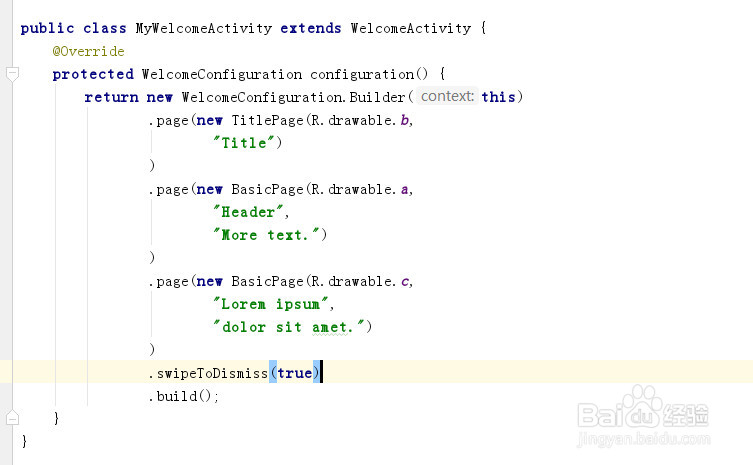
Task: Click the "More text." string literal
Action: tap(267, 235)
